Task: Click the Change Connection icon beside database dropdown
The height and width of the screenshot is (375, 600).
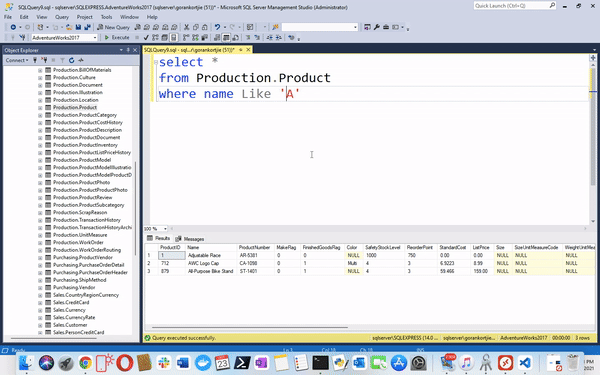Action: coord(22,38)
